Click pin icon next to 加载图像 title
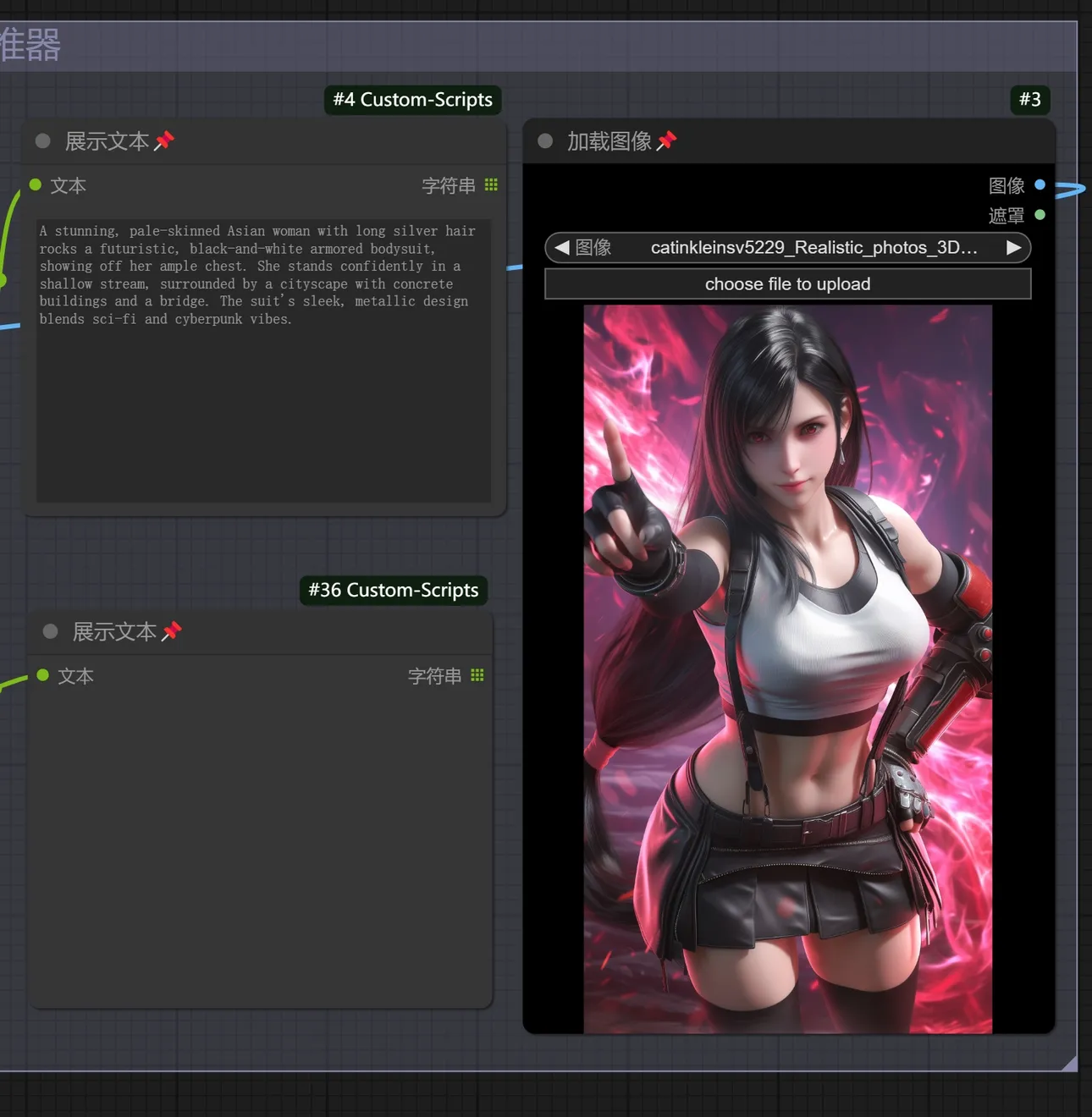Viewport: 1092px width, 1117px height. 666,140
